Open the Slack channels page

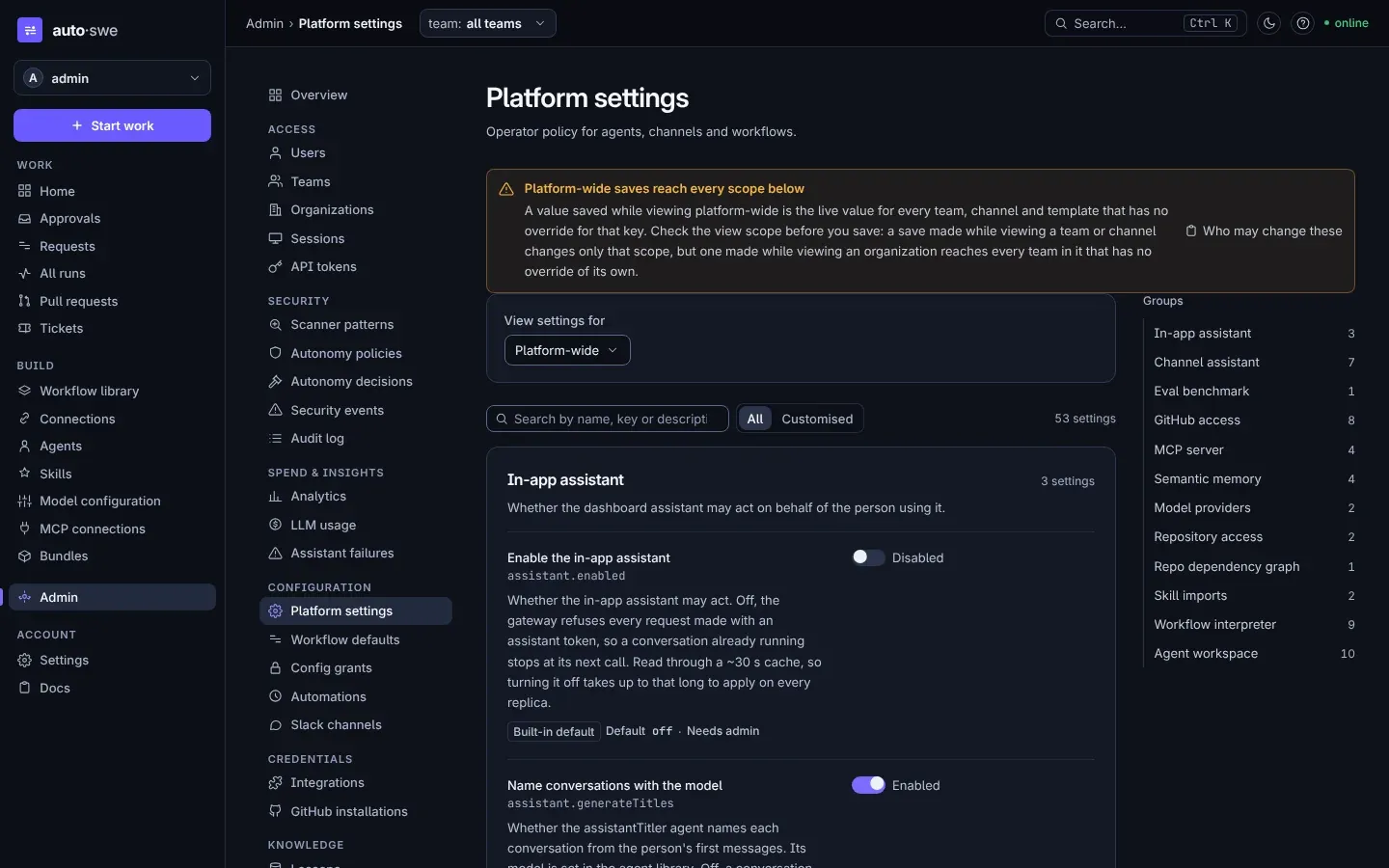point(356,724)
